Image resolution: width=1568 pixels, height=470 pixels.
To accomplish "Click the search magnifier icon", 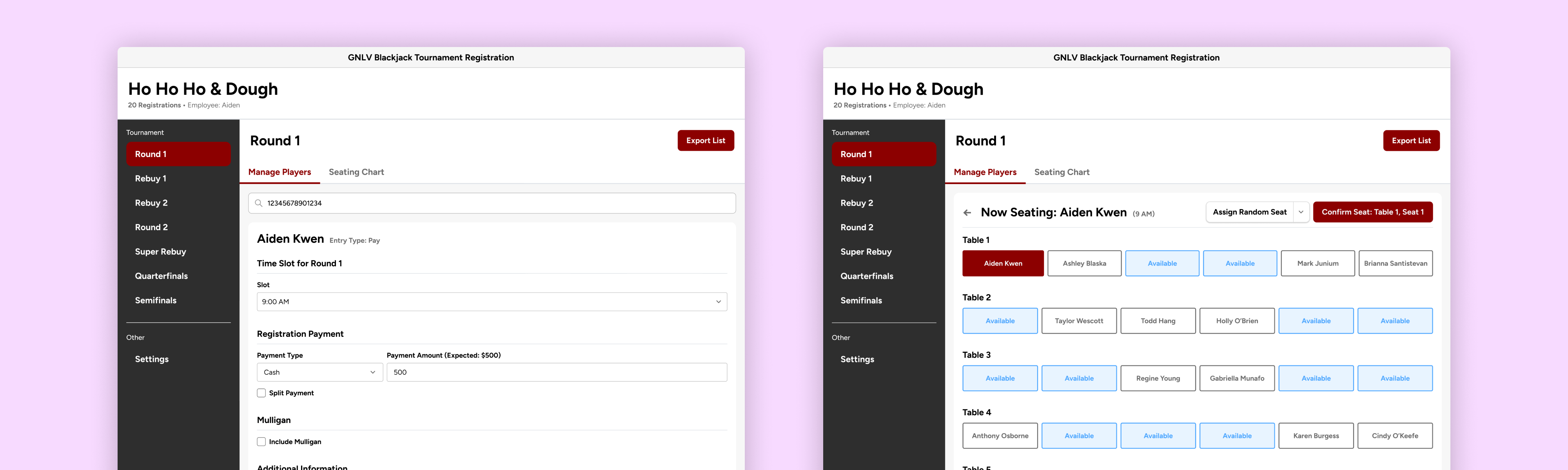I will pyautogui.click(x=259, y=203).
